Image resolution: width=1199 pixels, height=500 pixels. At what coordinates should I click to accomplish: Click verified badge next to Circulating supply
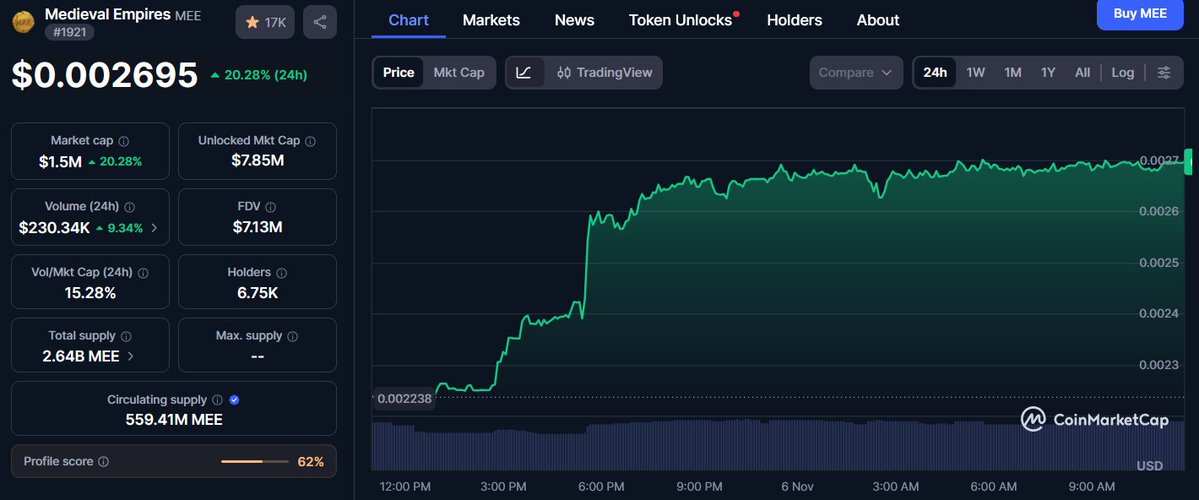[234, 400]
